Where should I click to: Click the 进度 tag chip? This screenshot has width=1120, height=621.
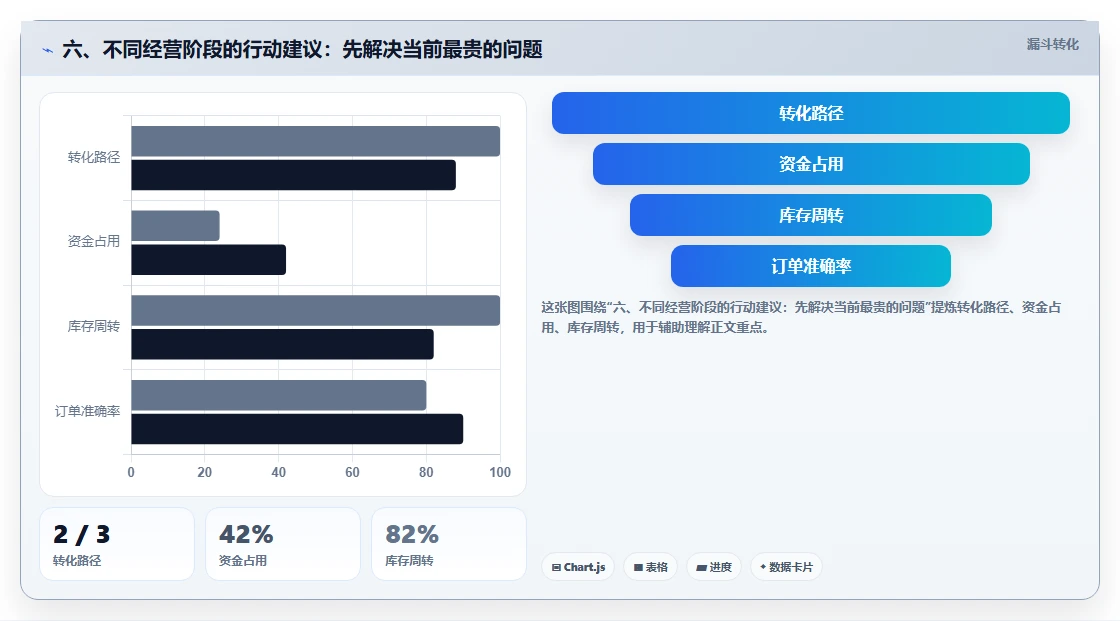[714, 567]
